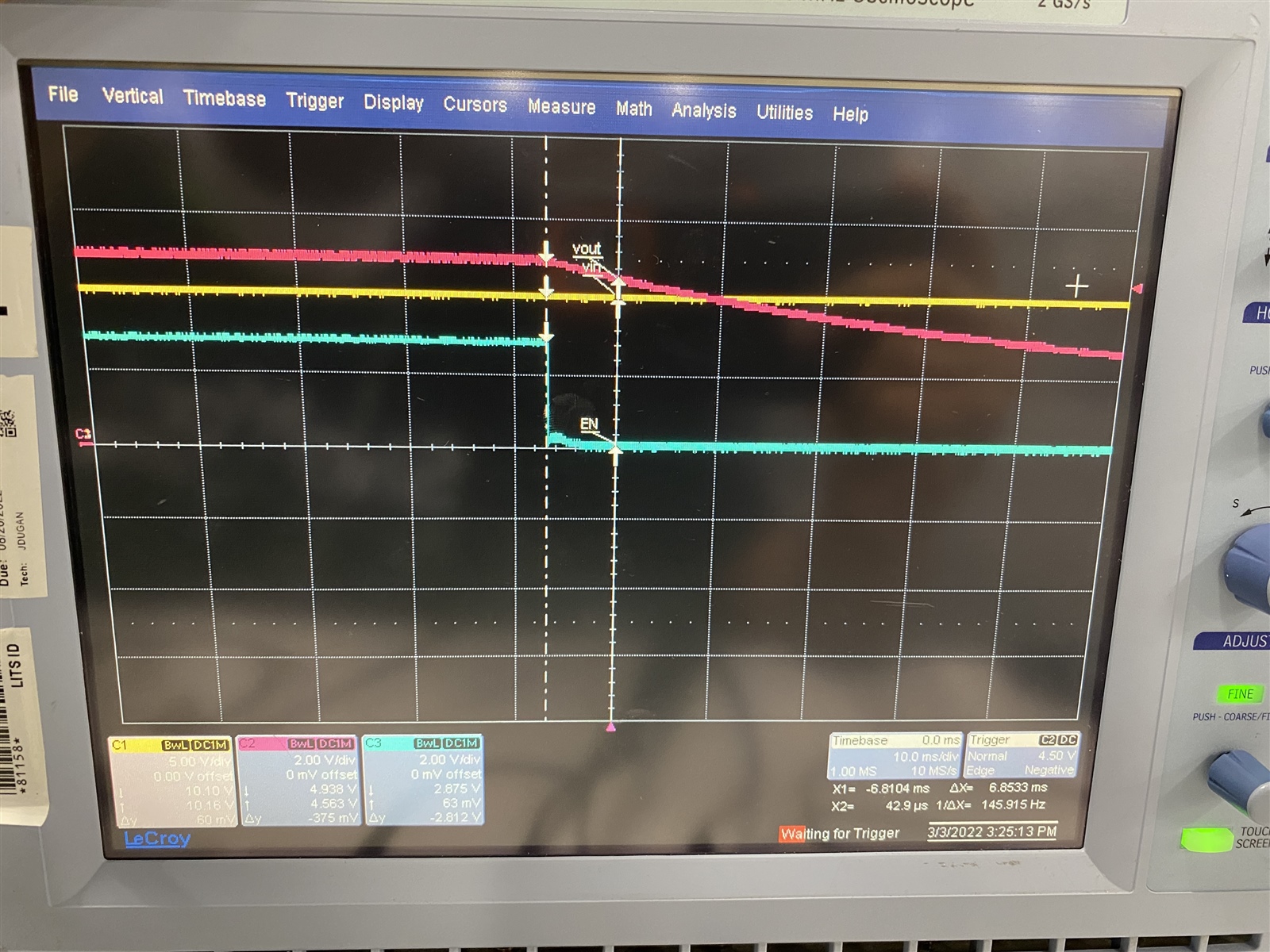
Task: Click the DC coupling badge in Trigger box
Action: [1068, 740]
